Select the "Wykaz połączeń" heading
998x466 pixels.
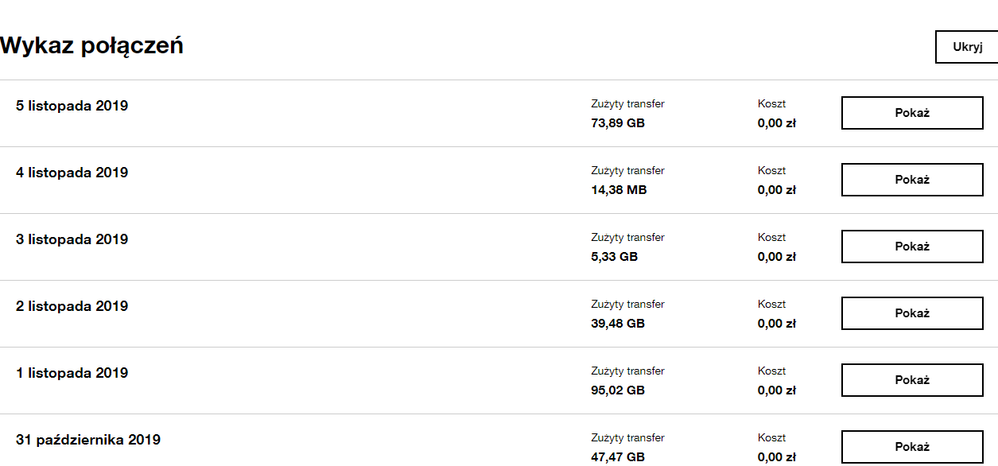[92, 45]
